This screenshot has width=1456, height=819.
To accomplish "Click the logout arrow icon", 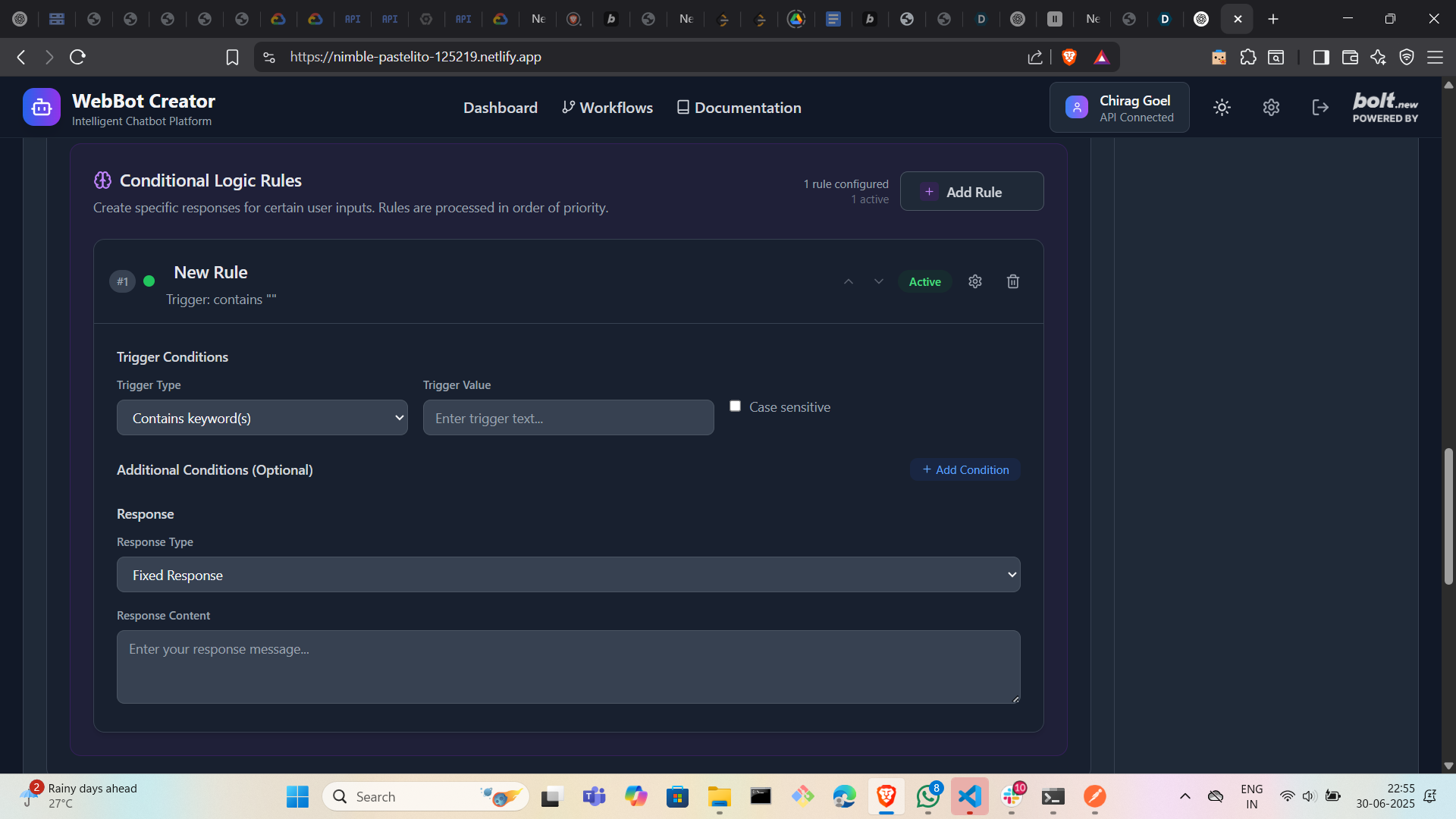I will point(1319,108).
